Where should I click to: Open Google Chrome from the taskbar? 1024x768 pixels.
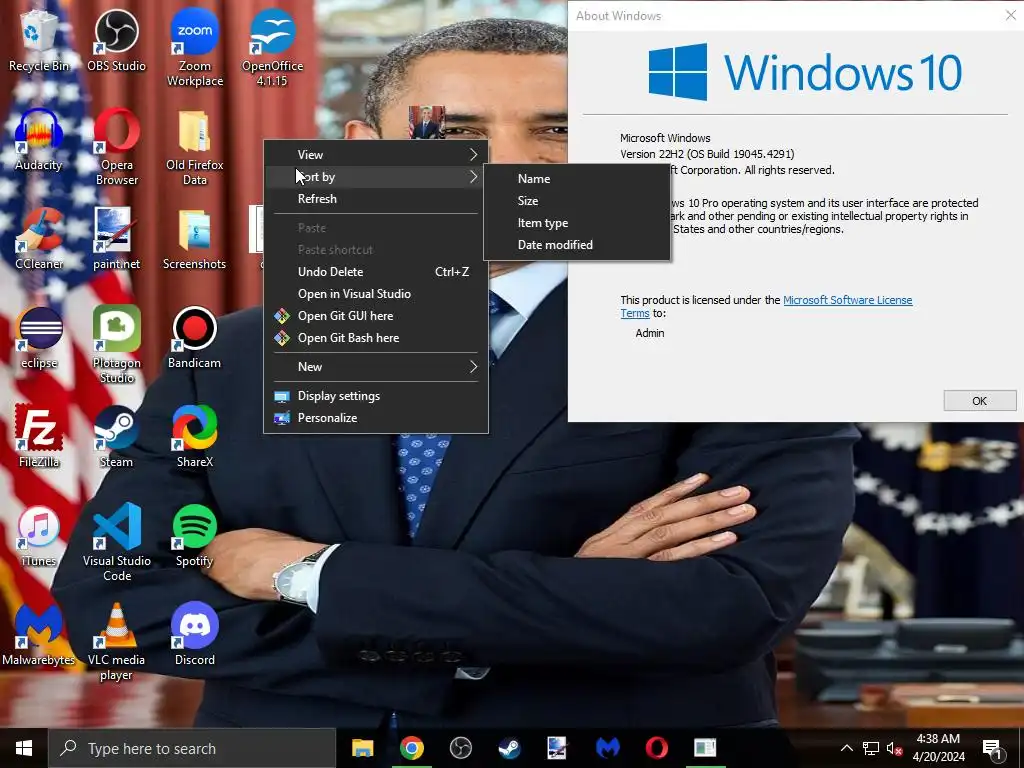[x=411, y=748]
